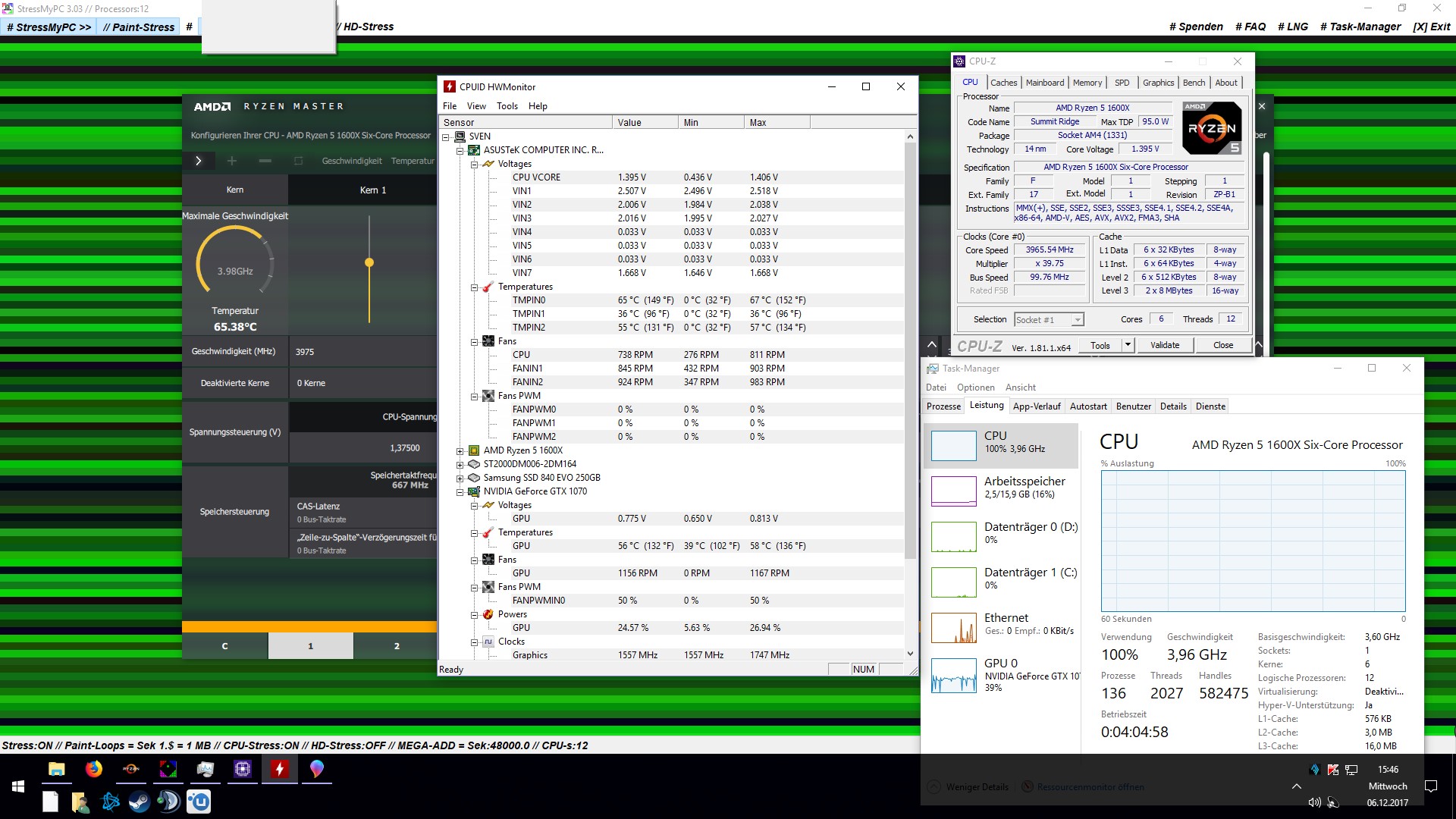The height and width of the screenshot is (819, 1456).
Task: Expand the AMD Ryzen 5 1600X node
Action: click(460, 451)
